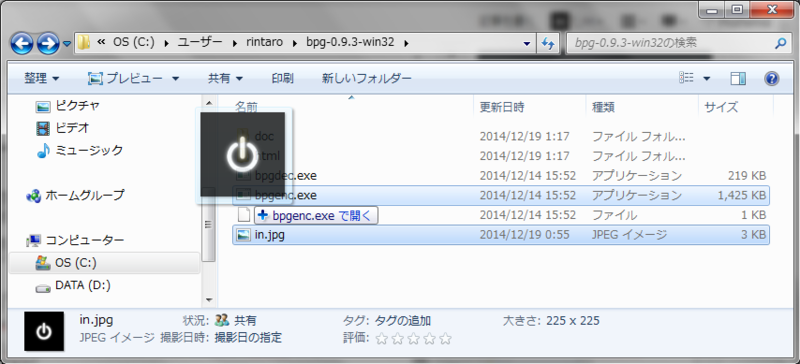Click the 印刷 toolbar button

(x=282, y=79)
